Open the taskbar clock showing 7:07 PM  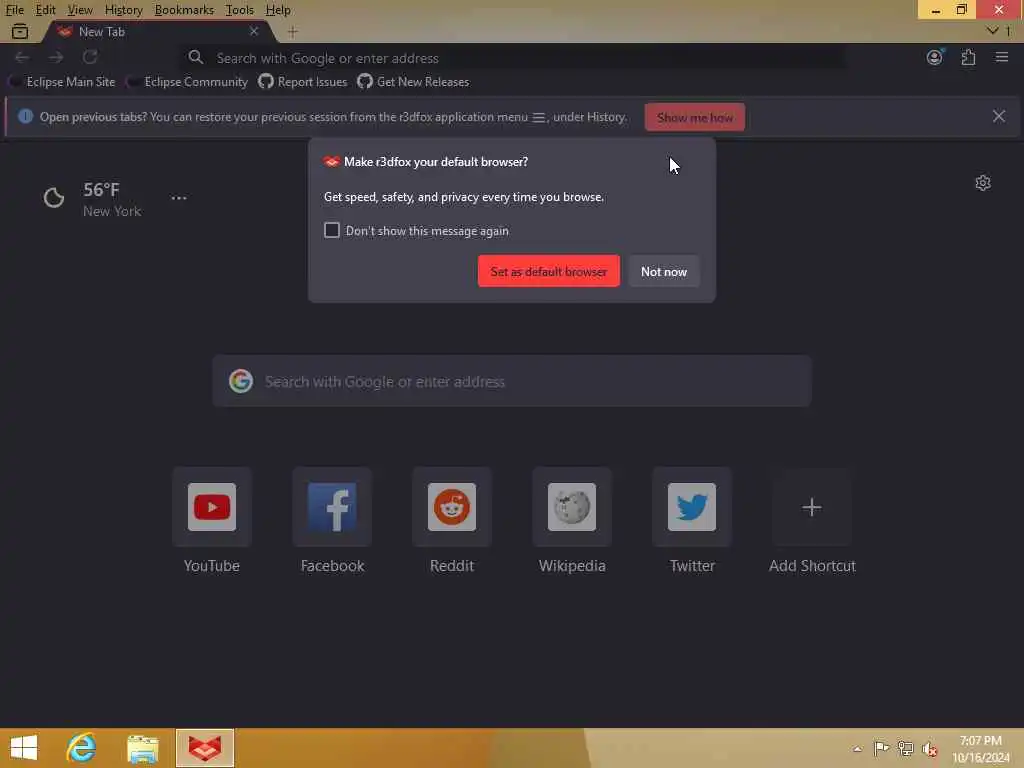pos(980,748)
